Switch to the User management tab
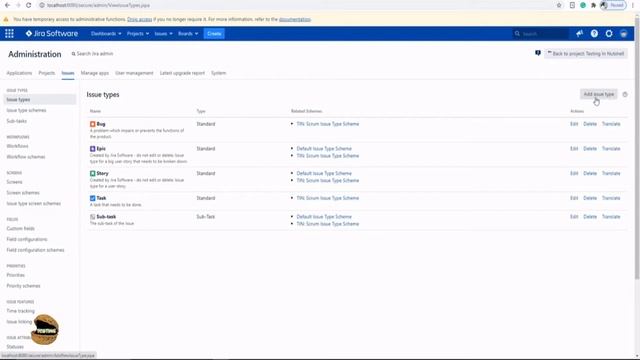The width and height of the screenshot is (640, 360). (x=134, y=73)
